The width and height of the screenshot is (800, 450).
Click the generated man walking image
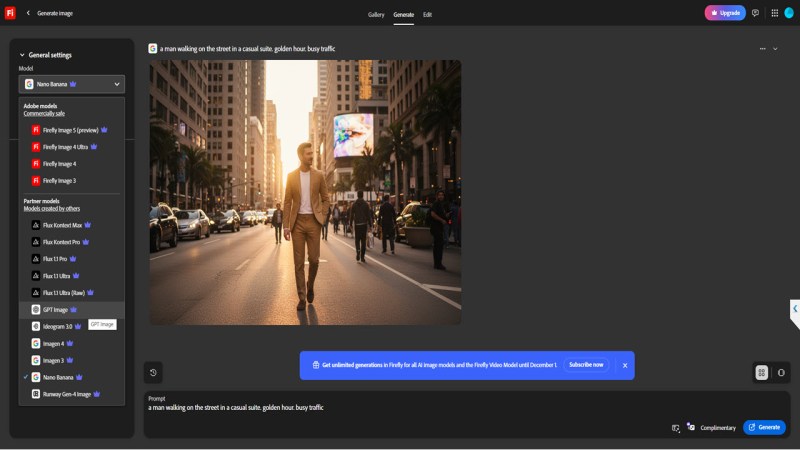tap(305, 192)
